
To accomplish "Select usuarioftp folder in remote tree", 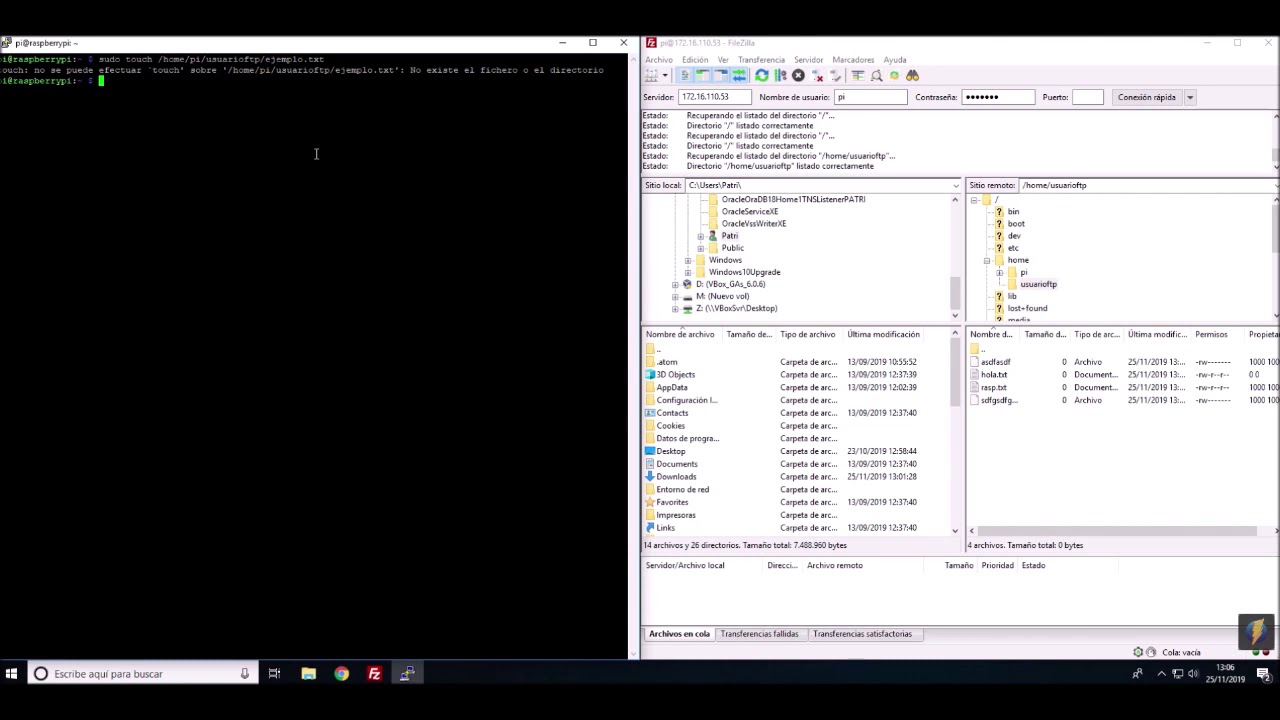I will (1038, 284).
